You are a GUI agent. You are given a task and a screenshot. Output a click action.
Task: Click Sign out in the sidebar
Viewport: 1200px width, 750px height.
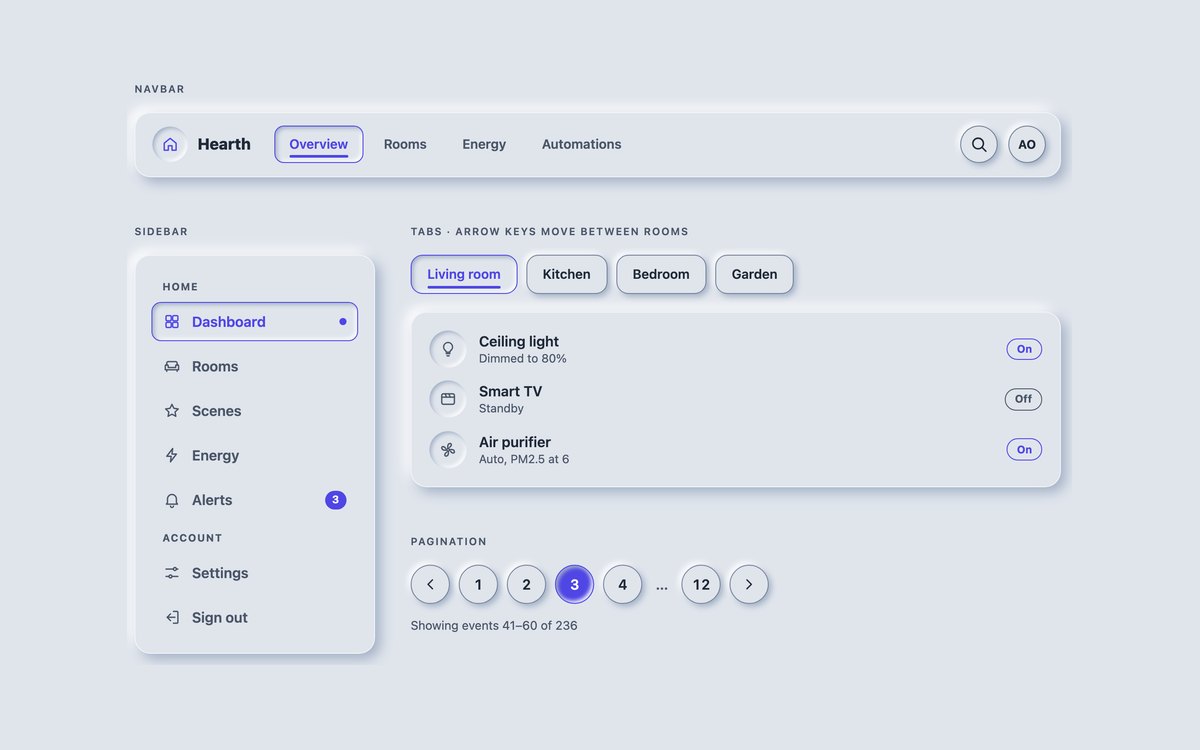click(255, 618)
